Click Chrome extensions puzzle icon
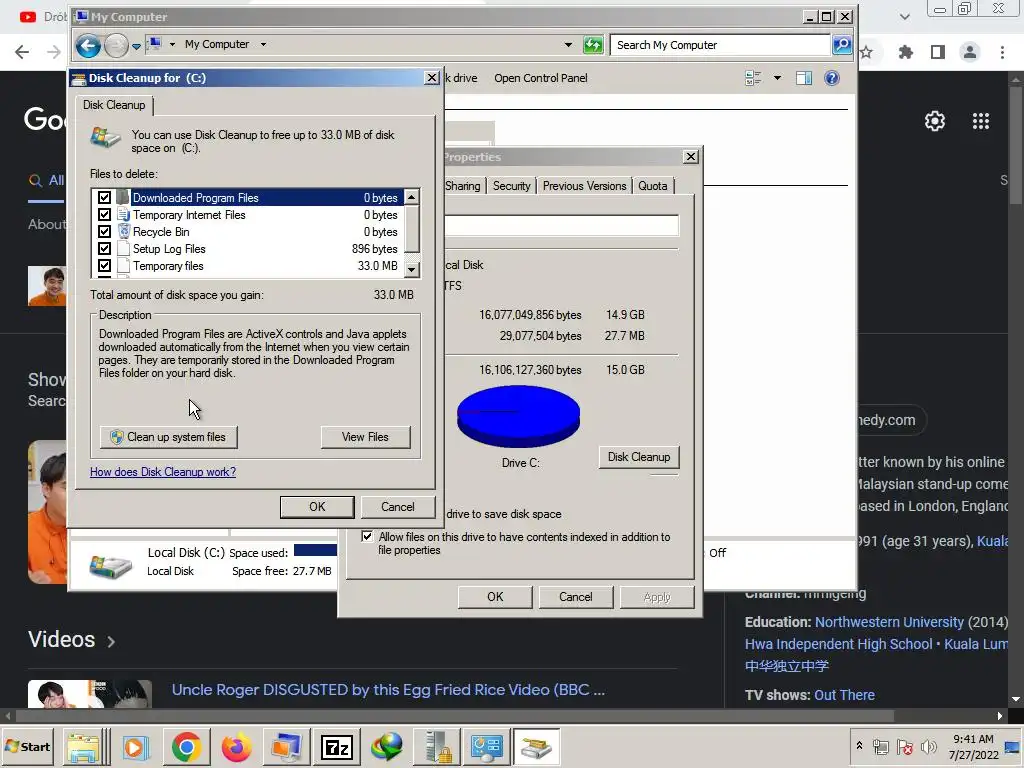Viewport: 1024px width, 768px height. point(905,52)
